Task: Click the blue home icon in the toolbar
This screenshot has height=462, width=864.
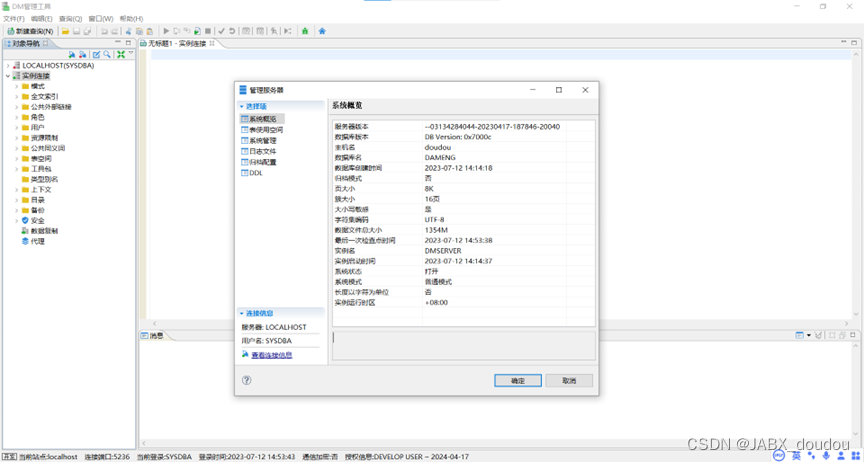Action: (322, 31)
